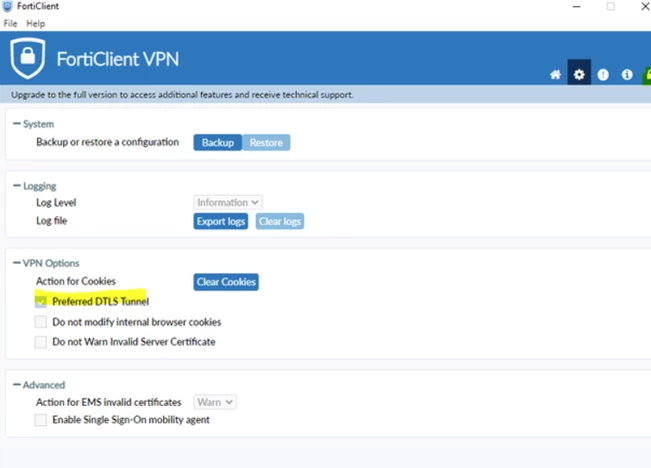The width and height of the screenshot is (651, 468).
Task: Click the Export logs button
Action: [220, 221]
